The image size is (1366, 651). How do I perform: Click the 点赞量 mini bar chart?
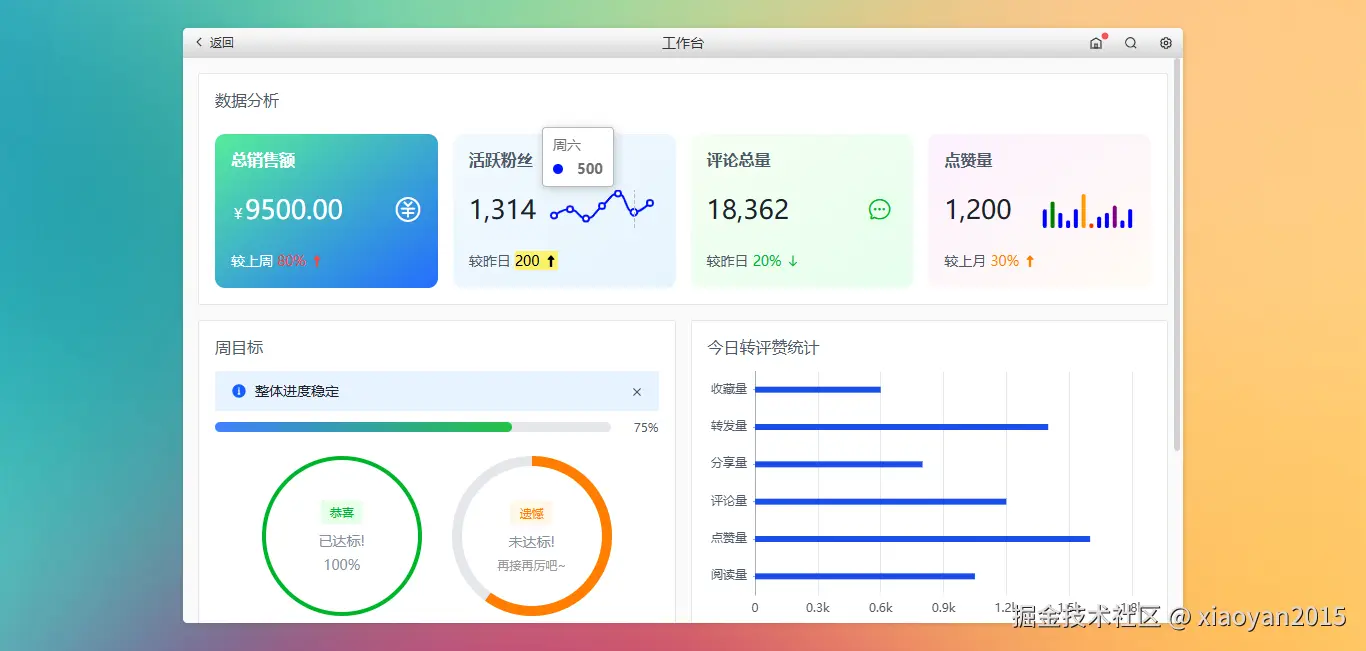1087,211
